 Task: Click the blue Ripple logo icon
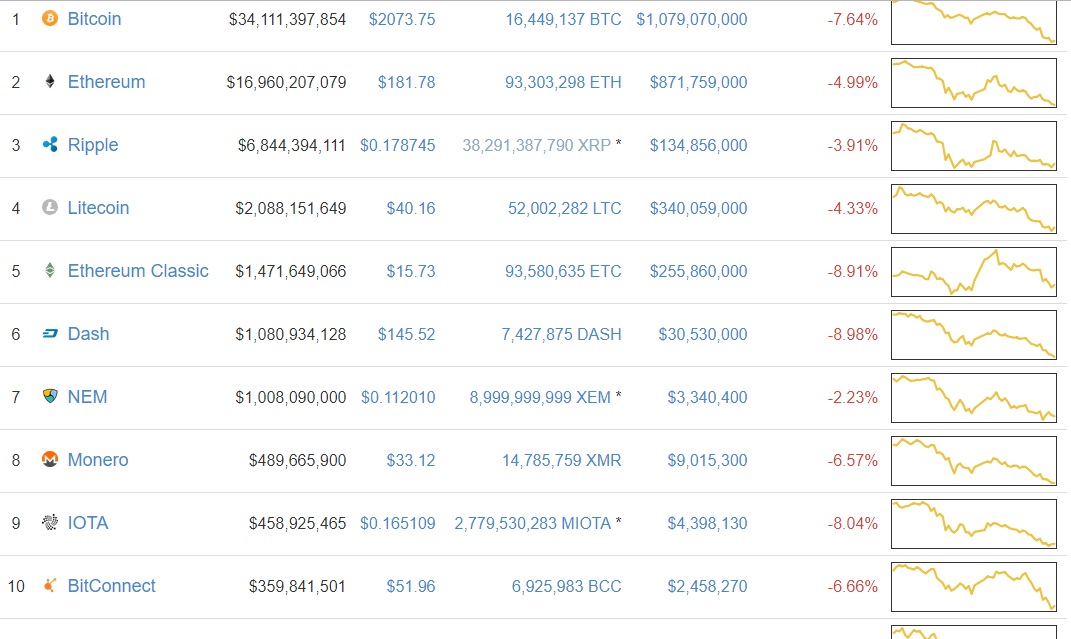49,145
